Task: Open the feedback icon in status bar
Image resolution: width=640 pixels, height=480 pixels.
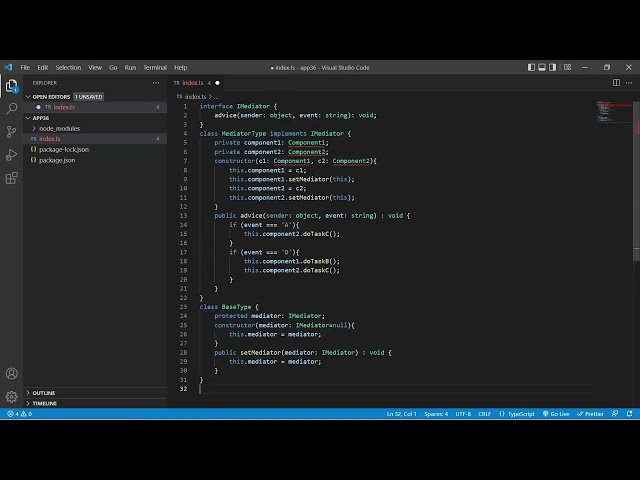Action: point(615,414)
